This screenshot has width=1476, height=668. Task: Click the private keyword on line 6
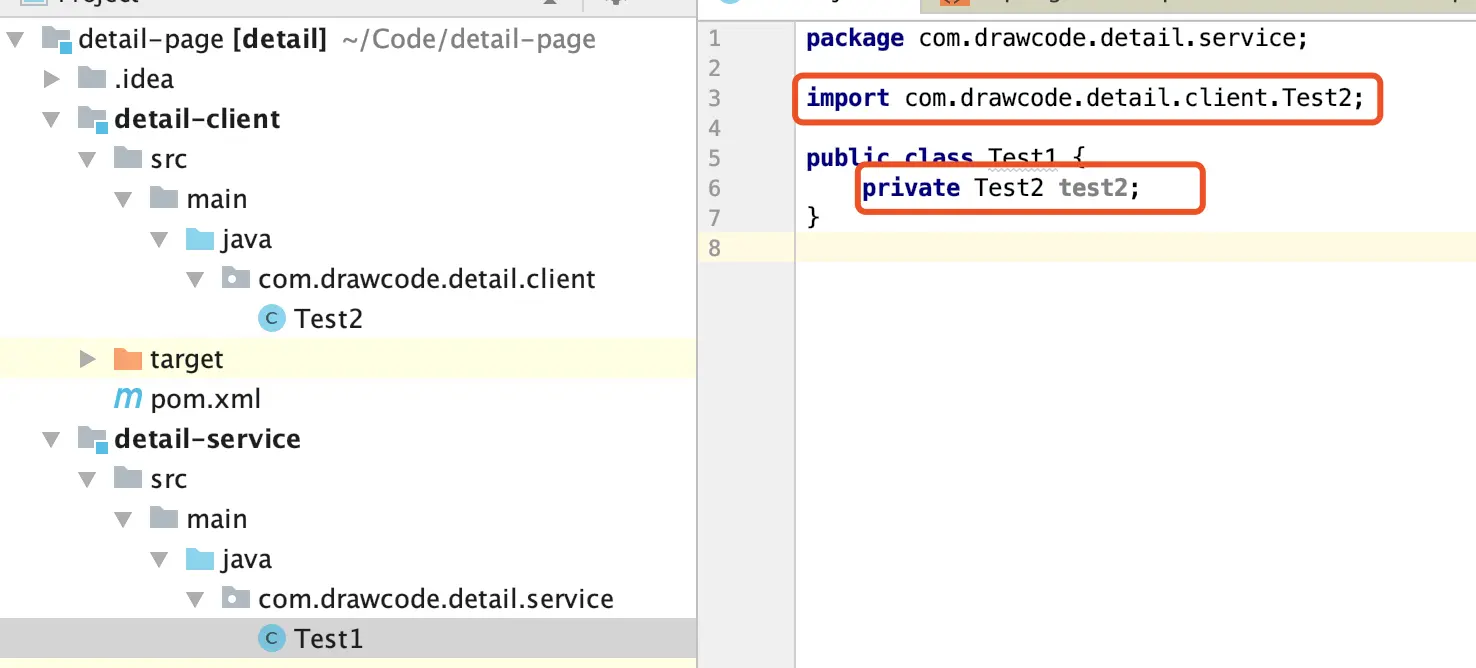[911, 188]
